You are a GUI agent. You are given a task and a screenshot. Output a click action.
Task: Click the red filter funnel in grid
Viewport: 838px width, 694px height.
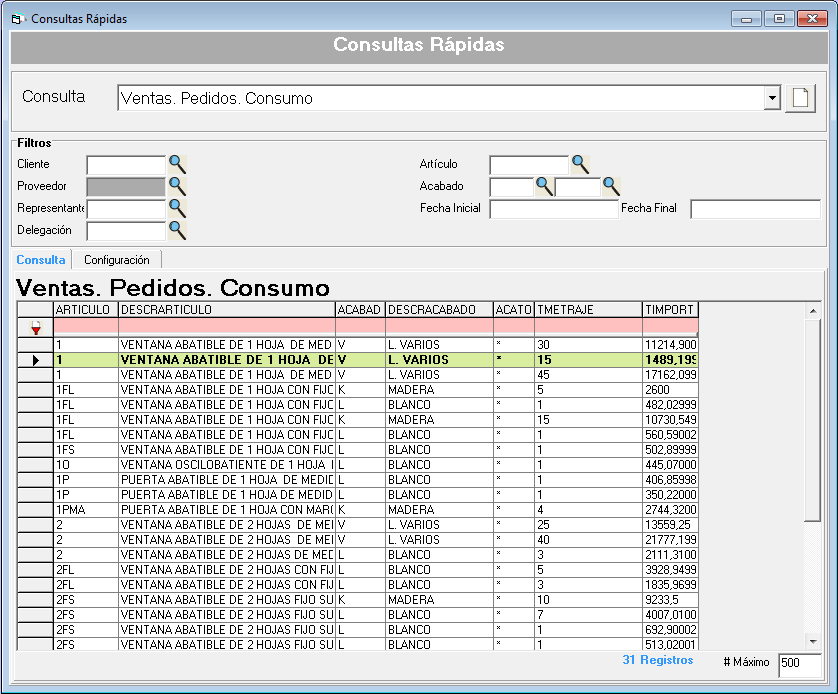coord(36,327)
